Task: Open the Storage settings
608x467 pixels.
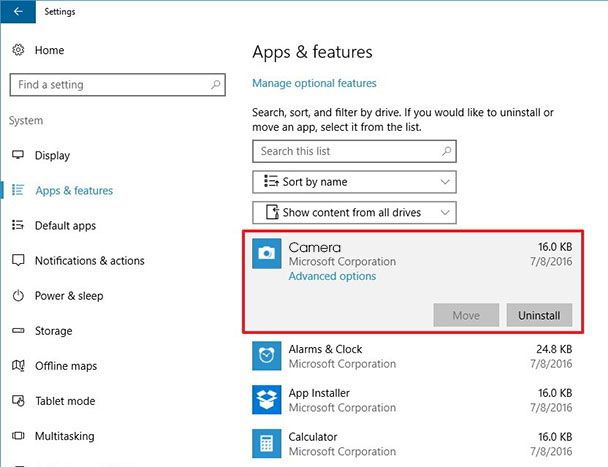Action: click(54, 331)
